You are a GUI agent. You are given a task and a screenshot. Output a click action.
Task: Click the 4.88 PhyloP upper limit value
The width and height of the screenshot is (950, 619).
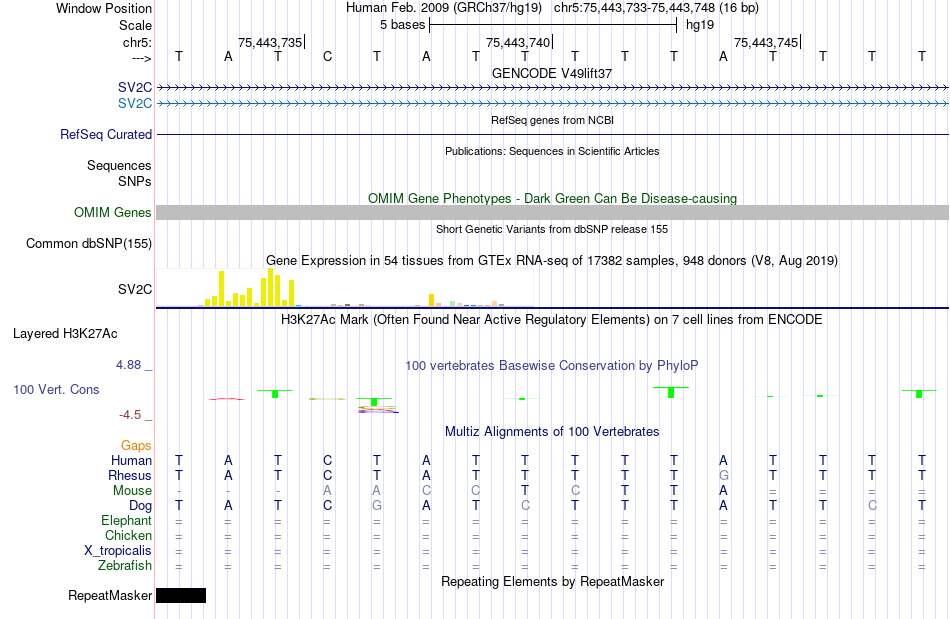(128, 365)
